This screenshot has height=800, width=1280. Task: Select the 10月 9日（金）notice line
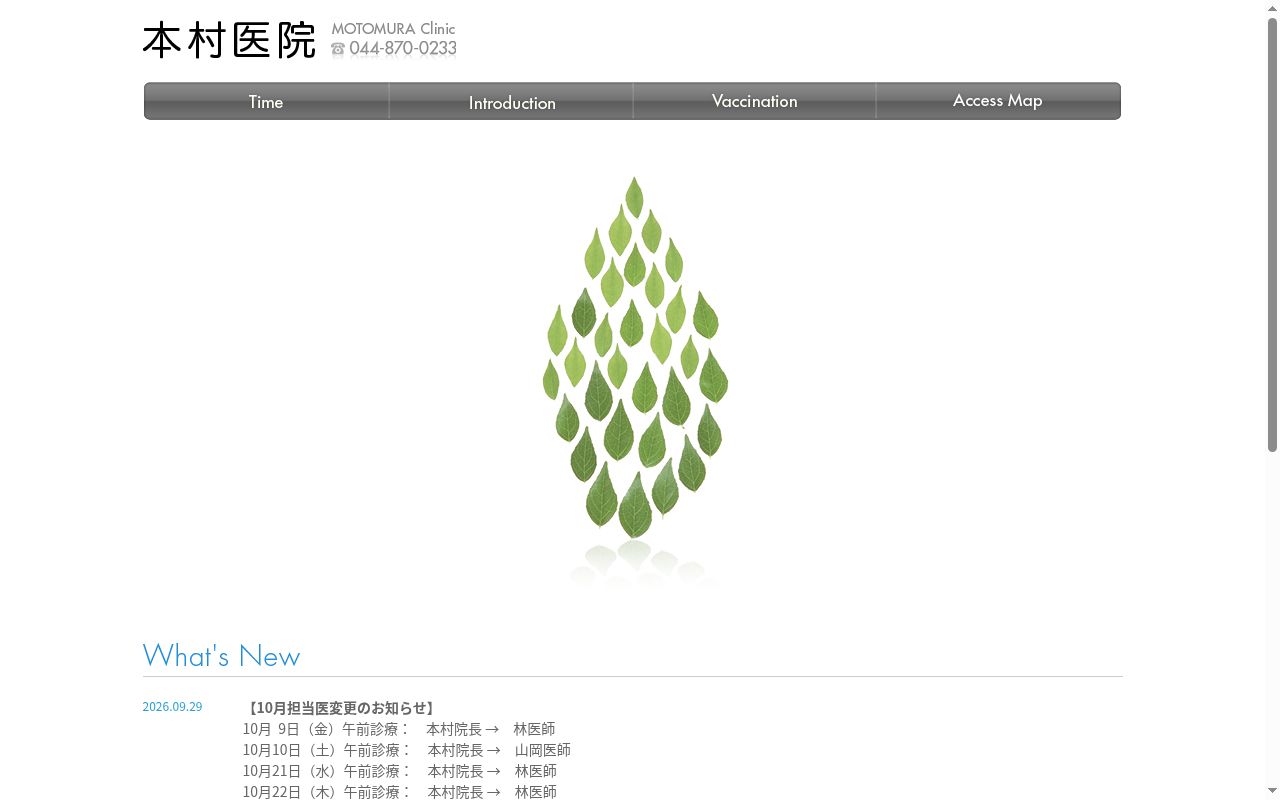(399, 729)
